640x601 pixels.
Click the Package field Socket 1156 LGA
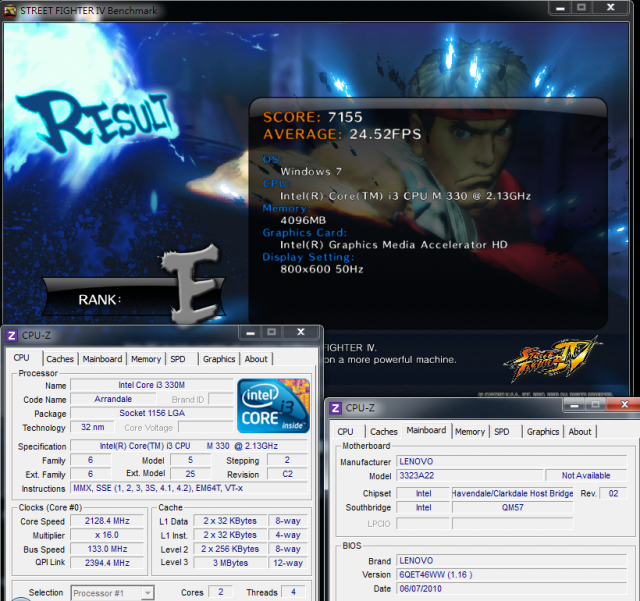(x=151, y=413)
